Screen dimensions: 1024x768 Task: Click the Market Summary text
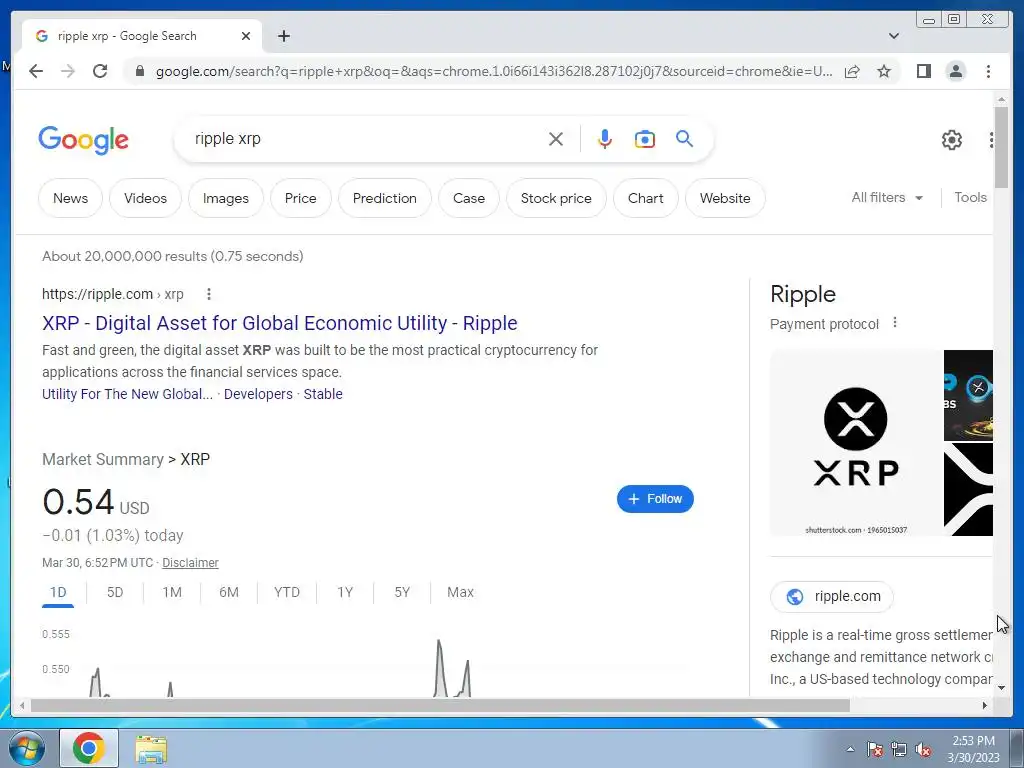pyautogui.click(x=103, y=459)
